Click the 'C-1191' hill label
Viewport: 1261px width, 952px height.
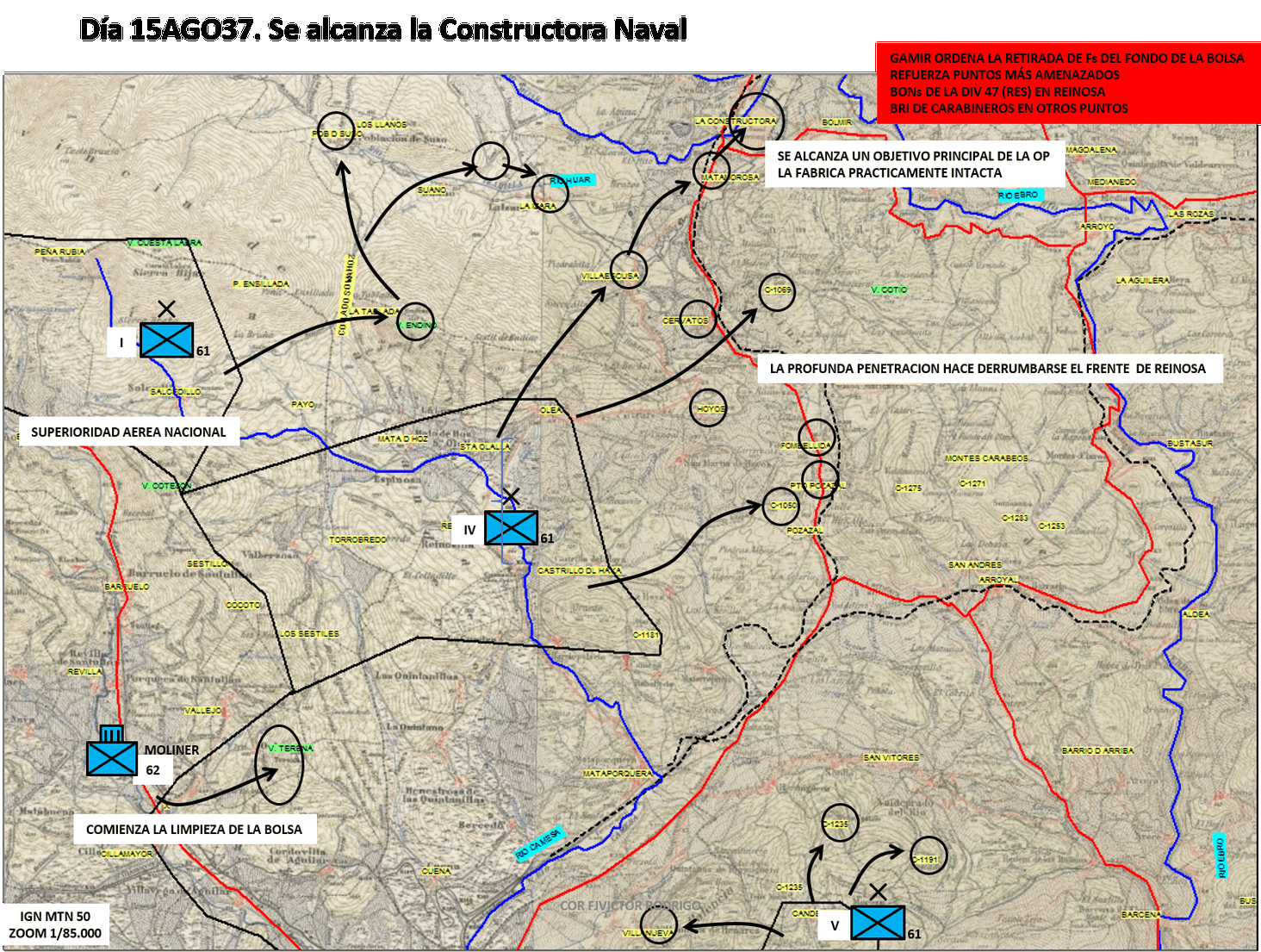(925, 860)
